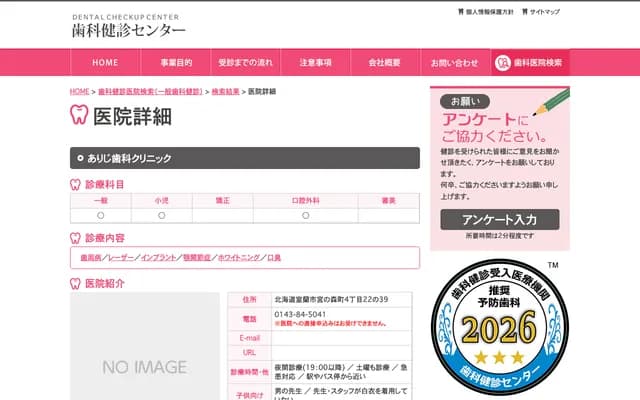Viewport: 640px width, 400px height.
Task: Click the icon beside 個人情報保護方針
Action: click(x=459, y=12)
